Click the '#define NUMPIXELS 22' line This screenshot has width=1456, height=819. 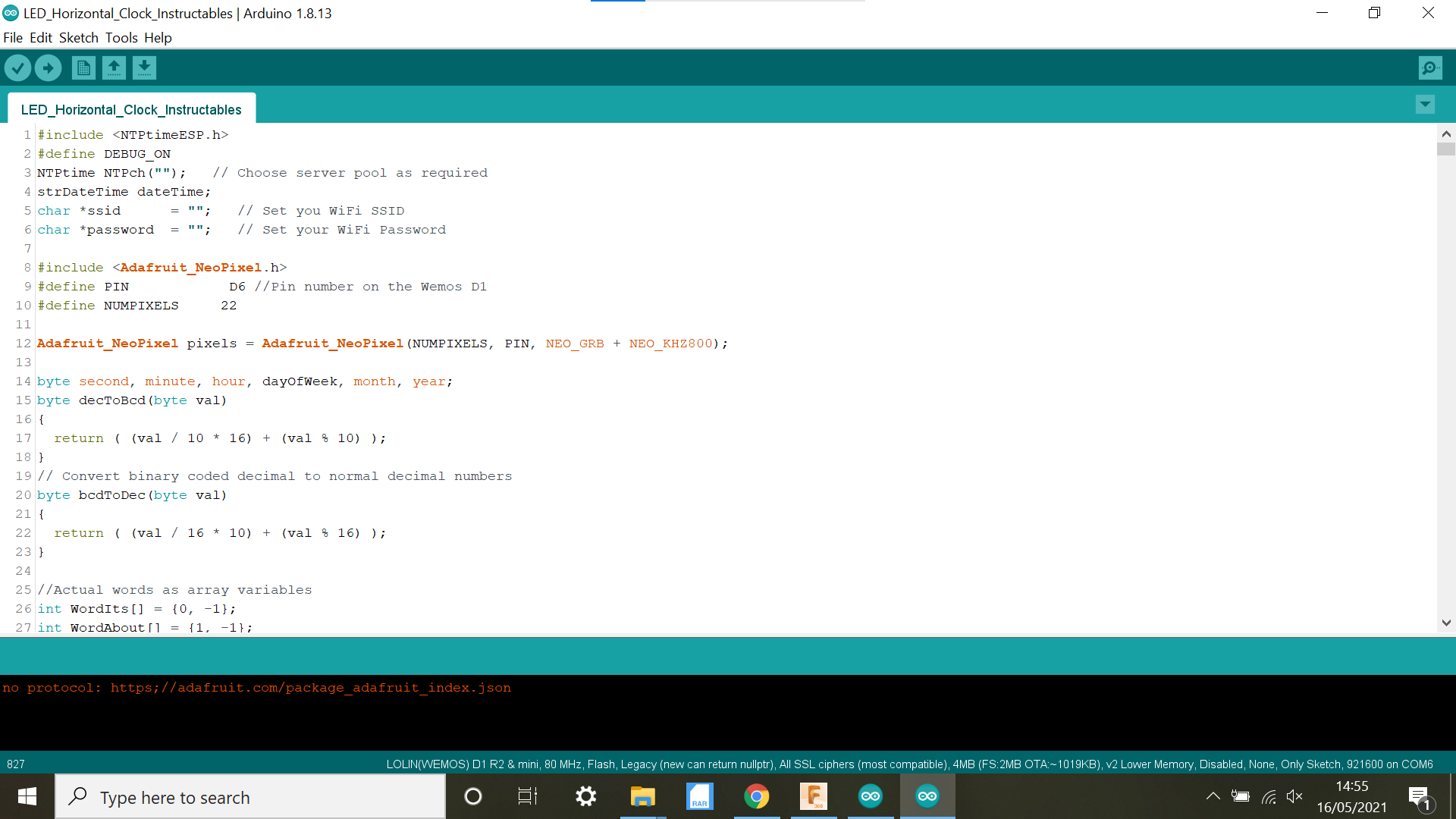137,306
